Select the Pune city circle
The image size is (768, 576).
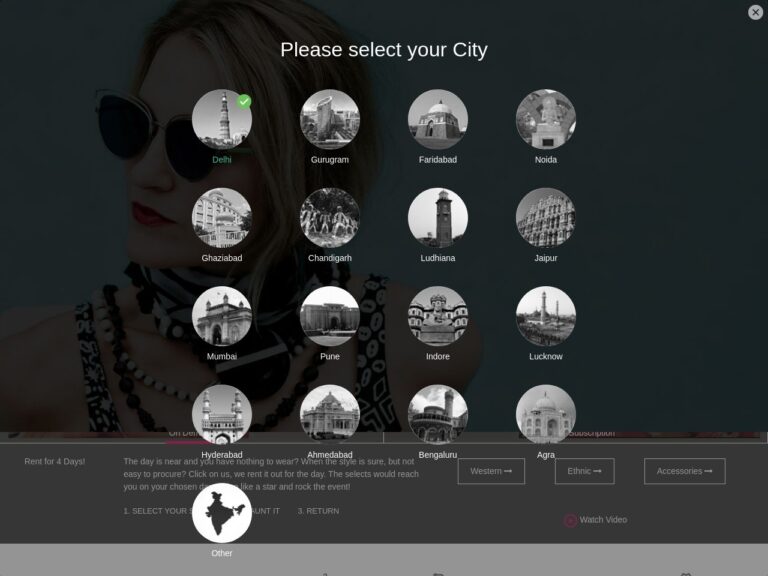click(x=330, y=316)
